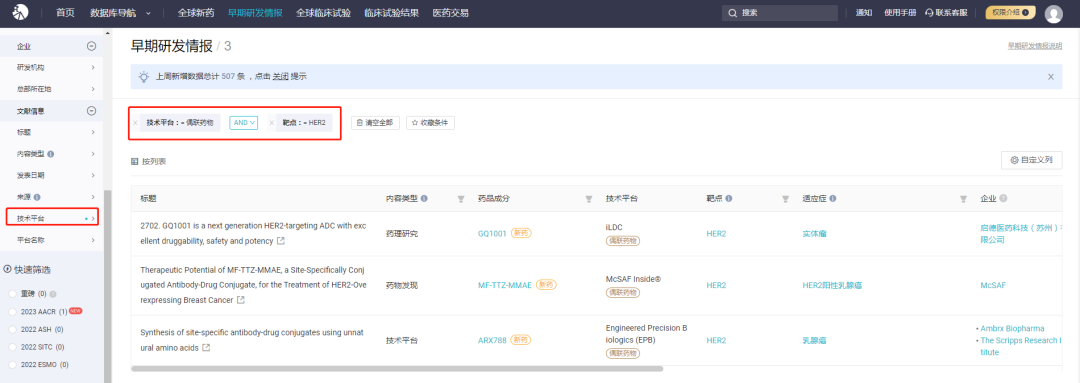Click the 联系客服 headset support icon
The image size is (1080, 383).
(x=929, y=13)
